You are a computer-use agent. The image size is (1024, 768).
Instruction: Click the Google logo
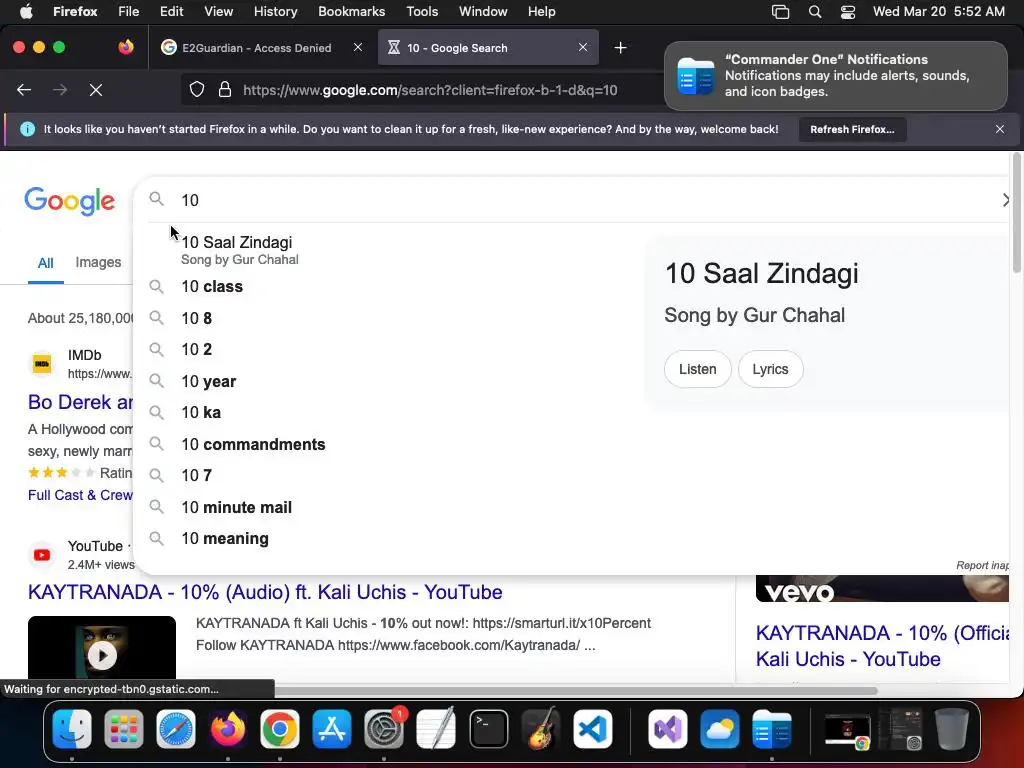click(70, 200)
